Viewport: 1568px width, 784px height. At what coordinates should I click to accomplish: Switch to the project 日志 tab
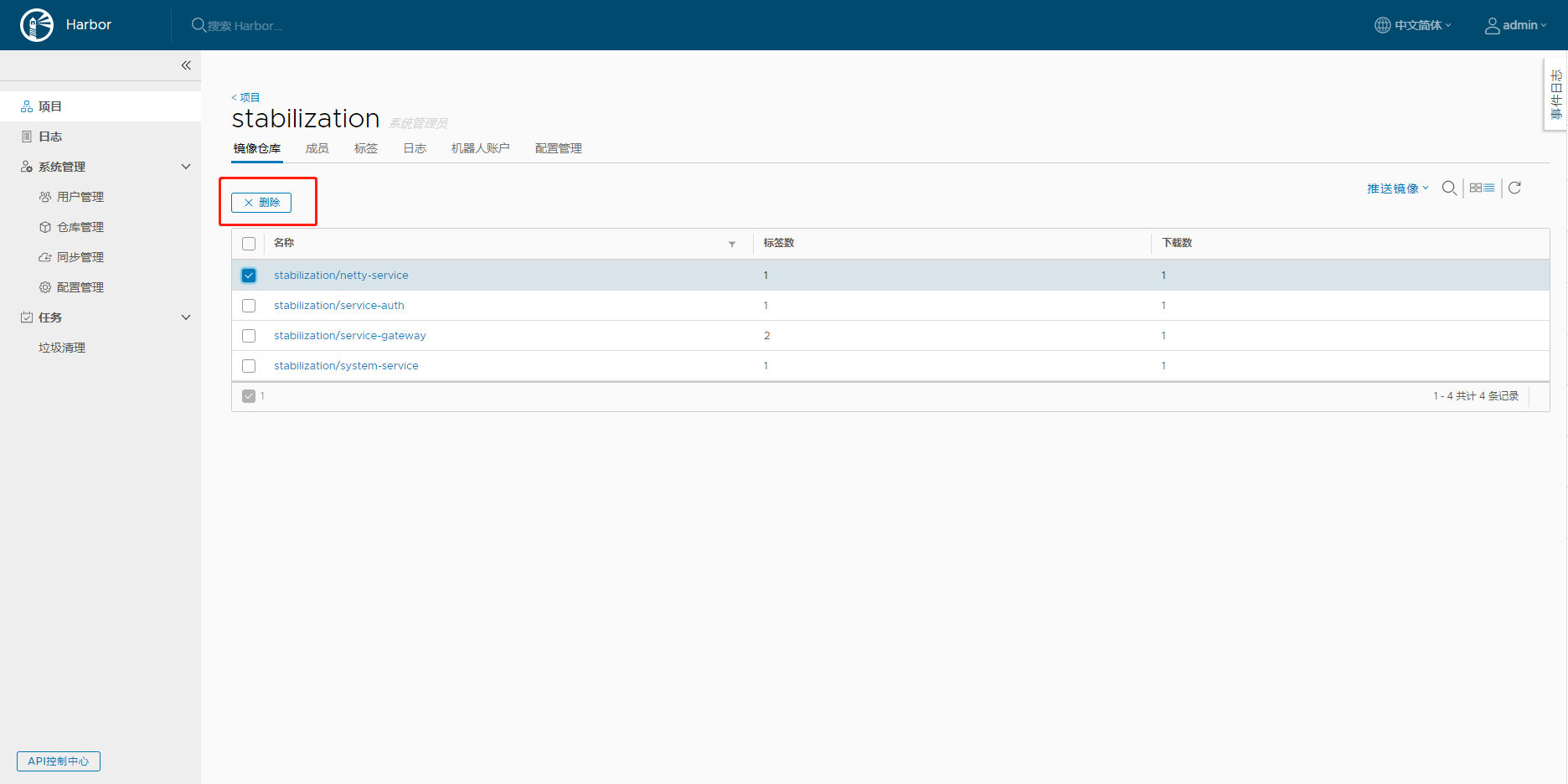click(415, 148)
